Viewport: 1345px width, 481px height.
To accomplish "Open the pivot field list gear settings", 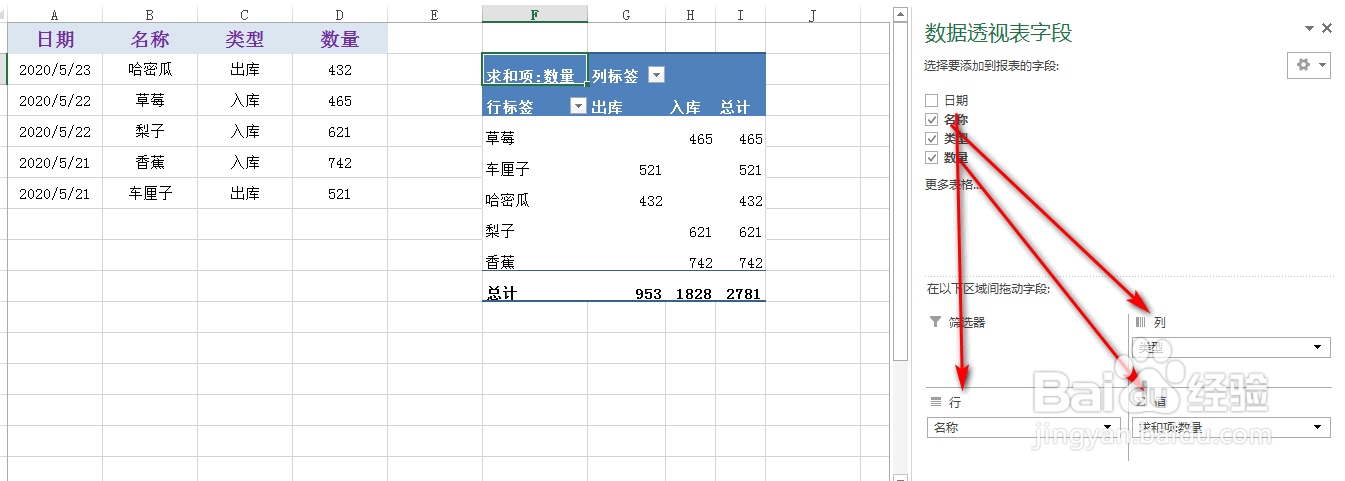I will (1309, 65).
